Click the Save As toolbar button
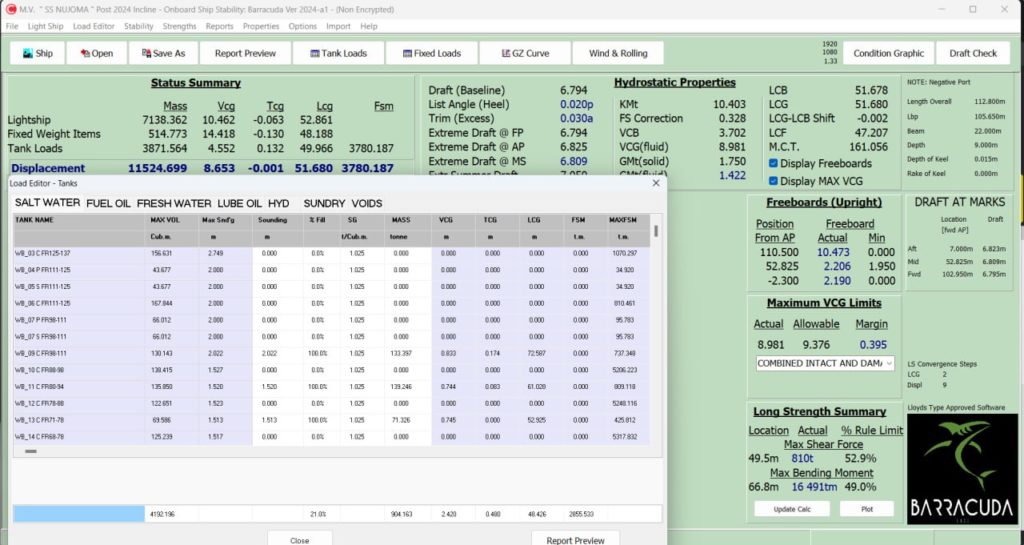 pyautogui.click(x=163, y=54)
